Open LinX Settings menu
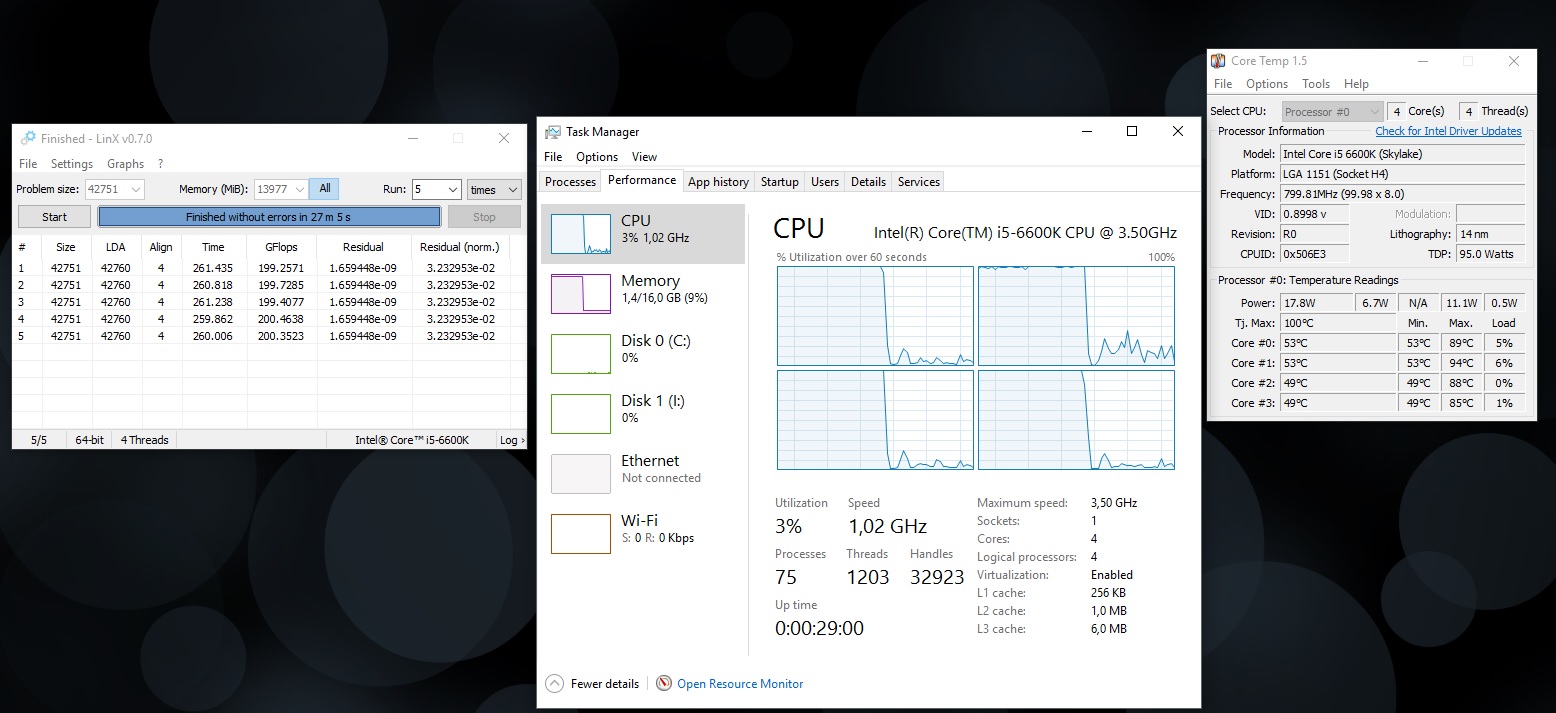Screen dimensions: 1556x713 [x=72, y=164]
